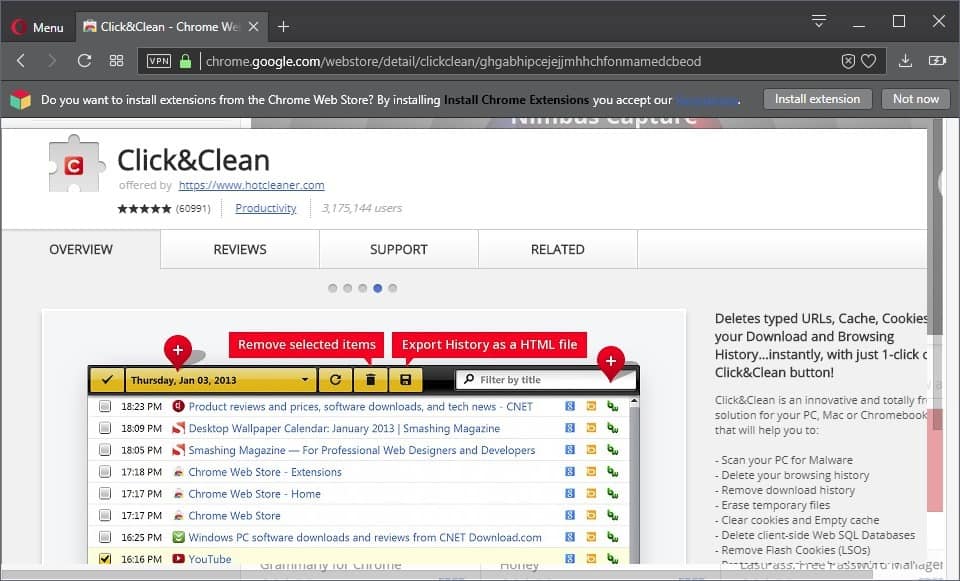Dismiss prompt with Not now
Screen dimensions: 960x581
point(915,99)
